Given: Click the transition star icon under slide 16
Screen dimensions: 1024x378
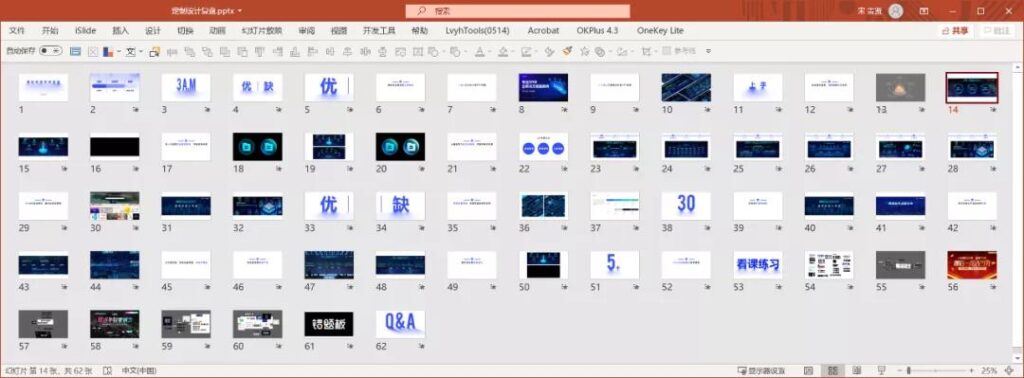Looking at the screenshot, I should (136, 168).
